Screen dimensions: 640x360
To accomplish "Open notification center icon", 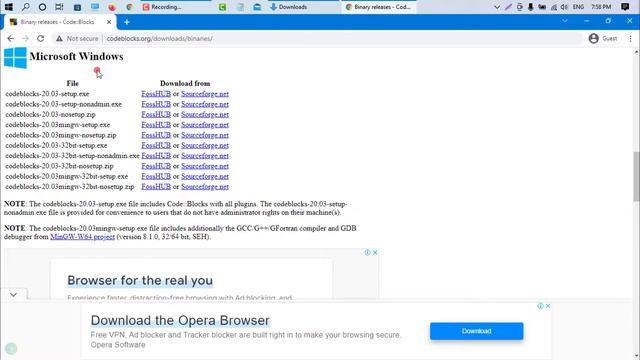I will [x=625, y=7].
